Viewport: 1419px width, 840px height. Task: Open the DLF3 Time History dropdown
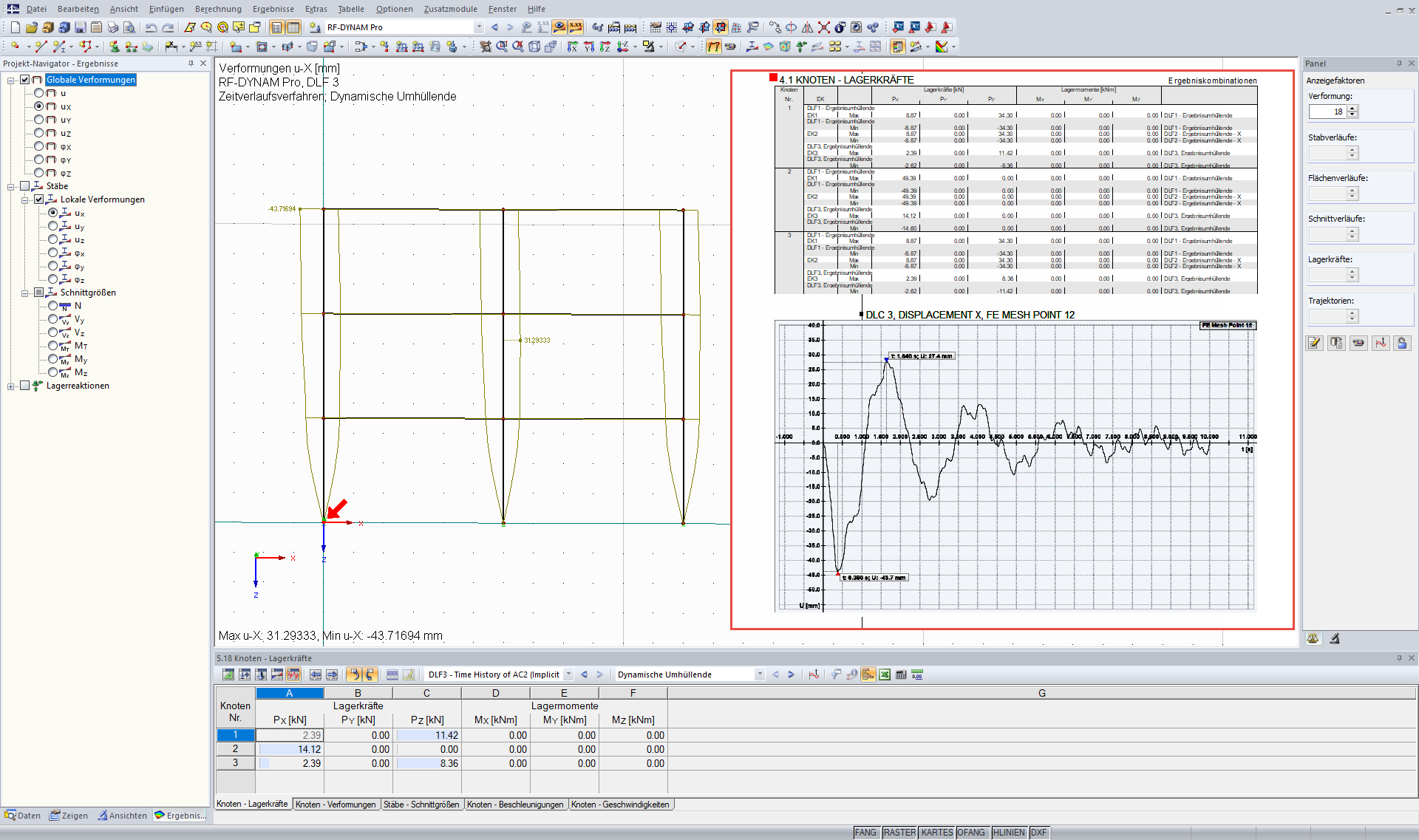568,674
